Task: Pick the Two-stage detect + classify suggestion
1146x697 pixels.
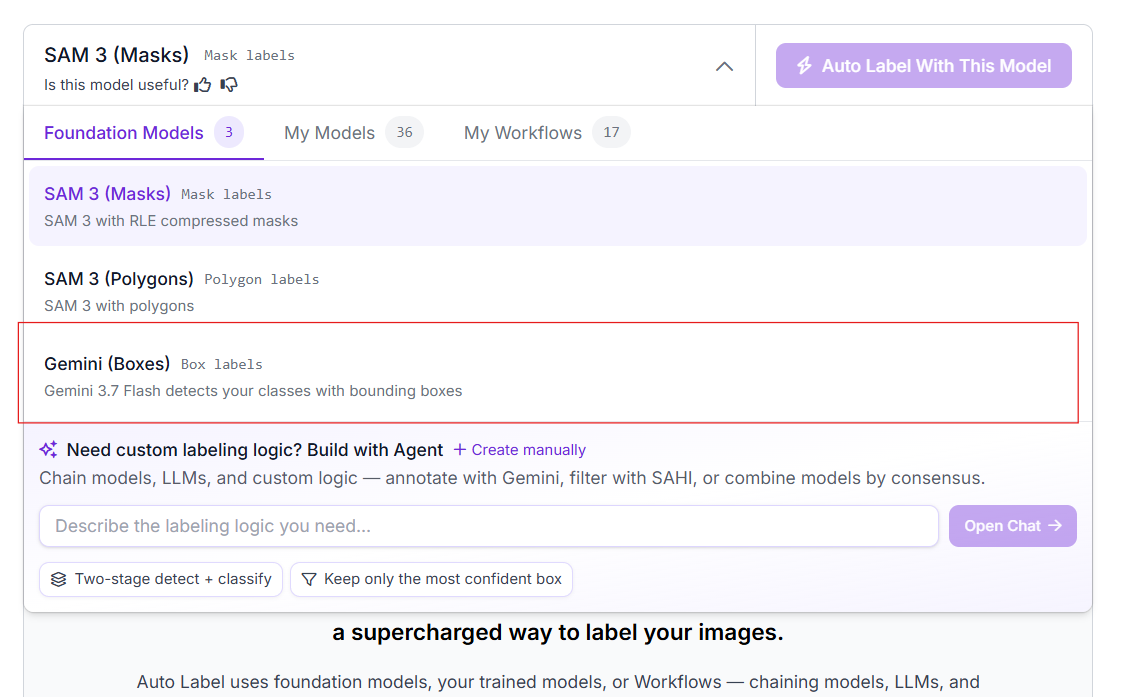Action: [161, 579]
